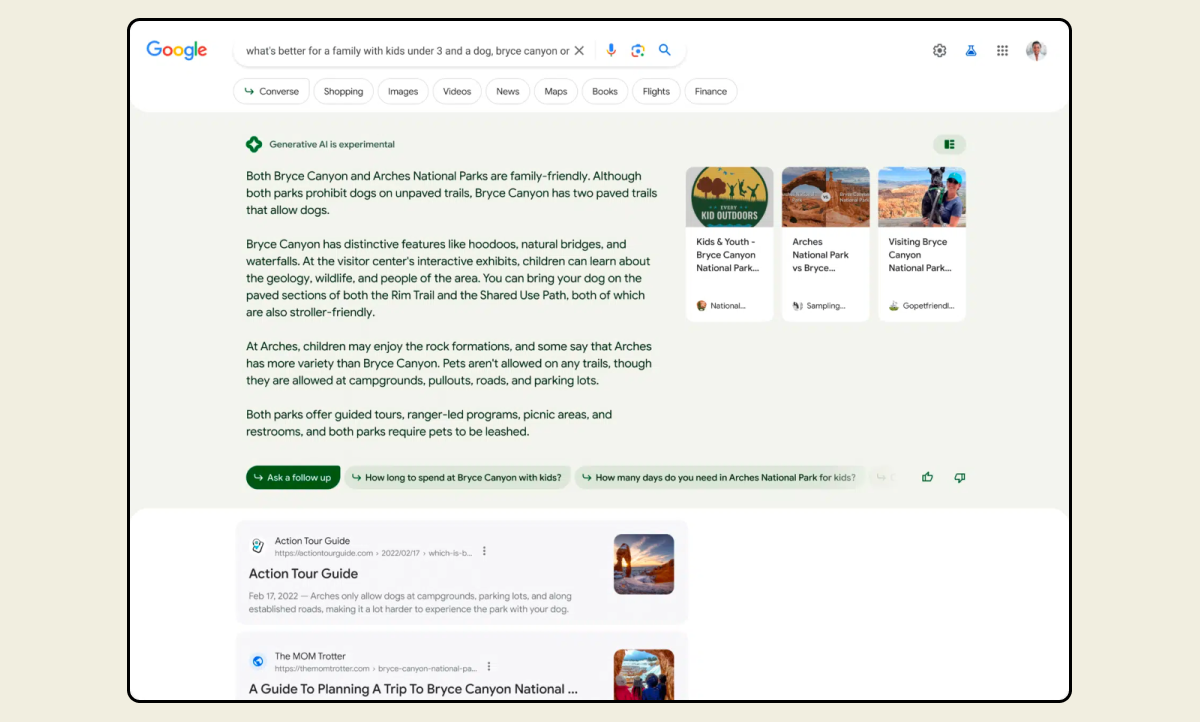1200x722 pixels.
Task: Give the AI answer a thumbs down
Action: 959,477
